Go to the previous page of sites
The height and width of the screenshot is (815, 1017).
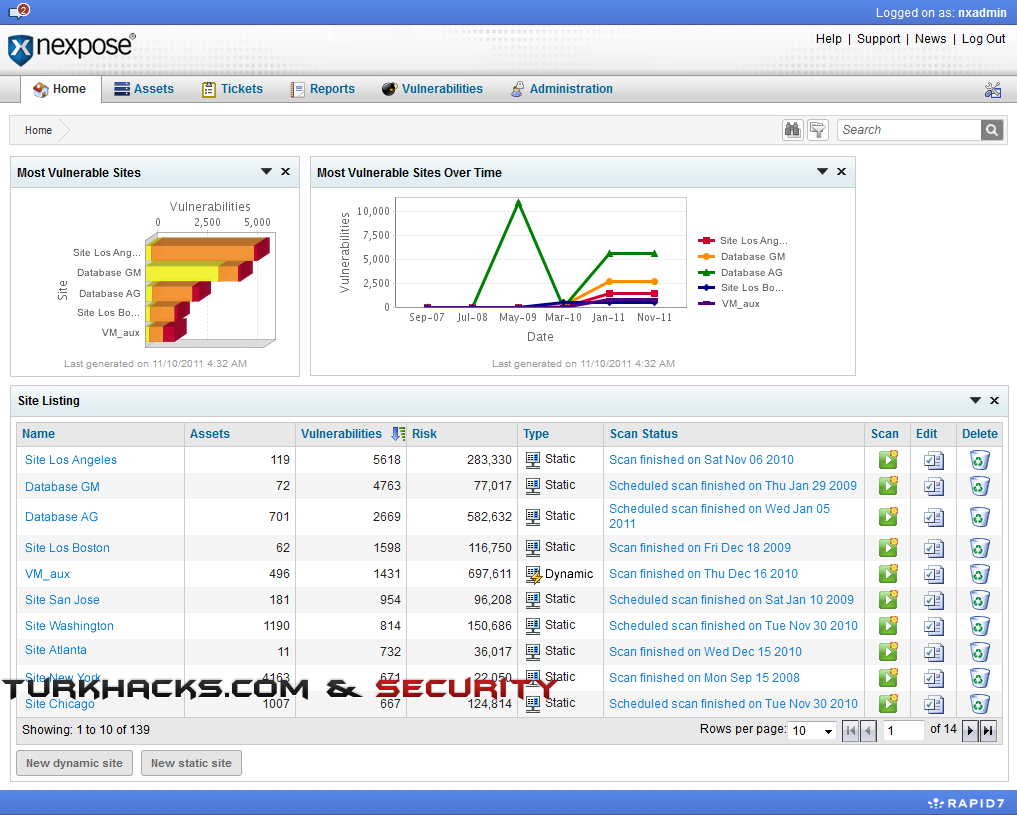868,731
